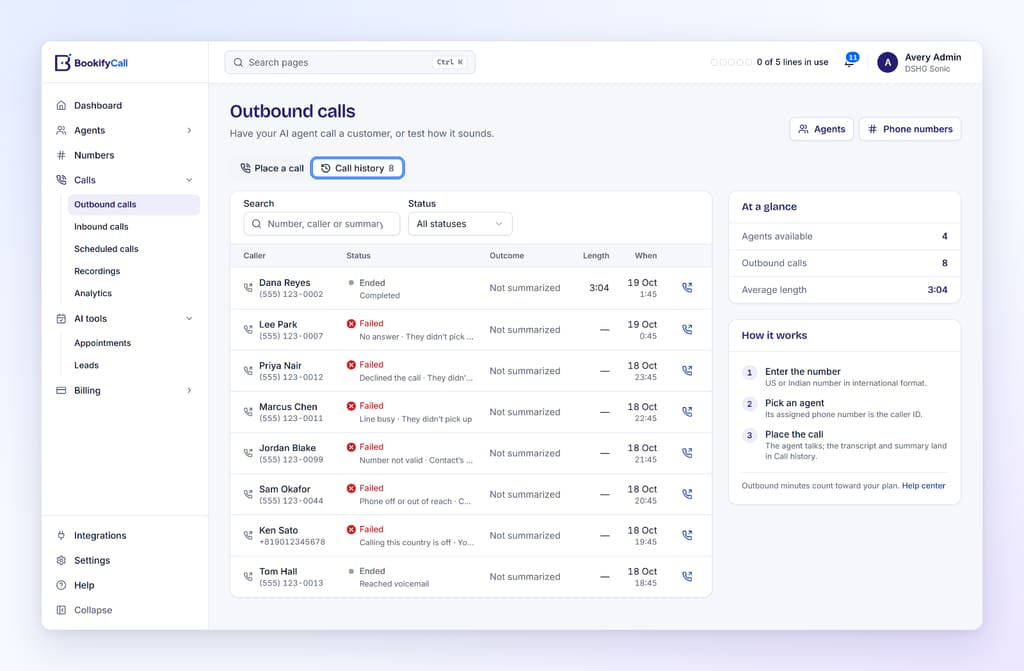Redial Jordan Blake using call-back icon
1024x671 pixels.
pos(687,453)
